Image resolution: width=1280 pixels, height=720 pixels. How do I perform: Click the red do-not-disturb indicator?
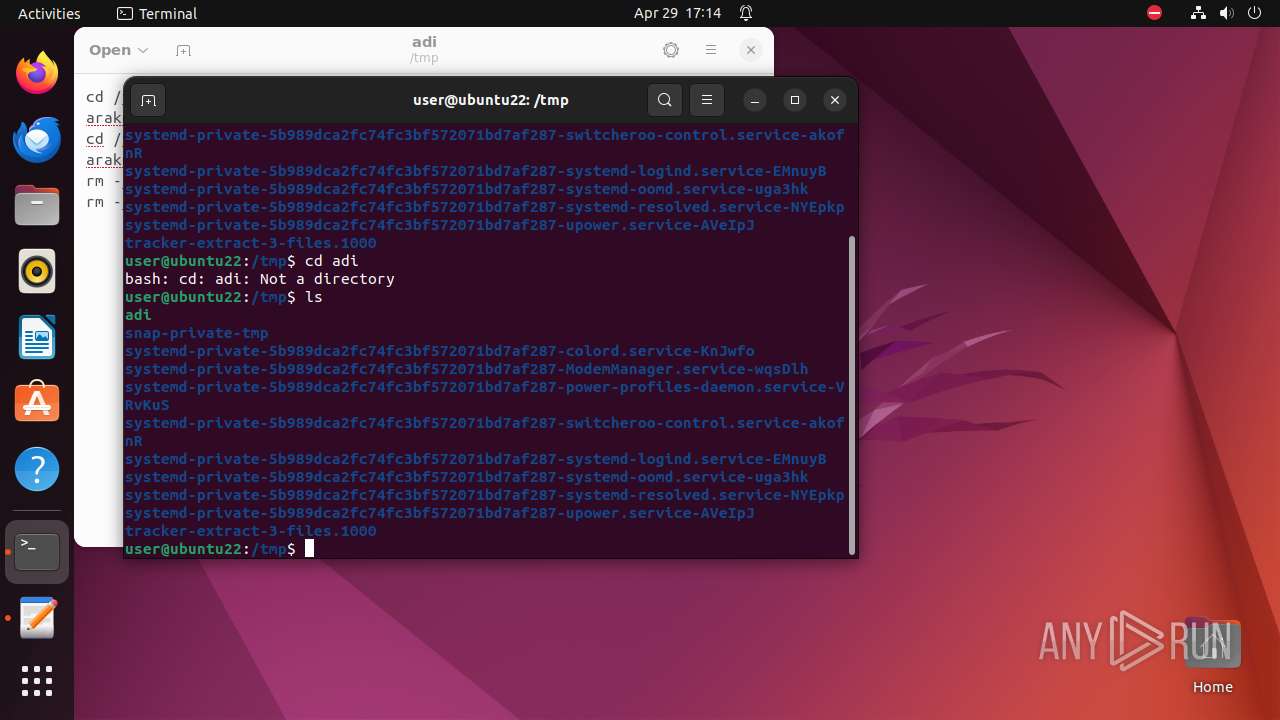[1154, 13]
